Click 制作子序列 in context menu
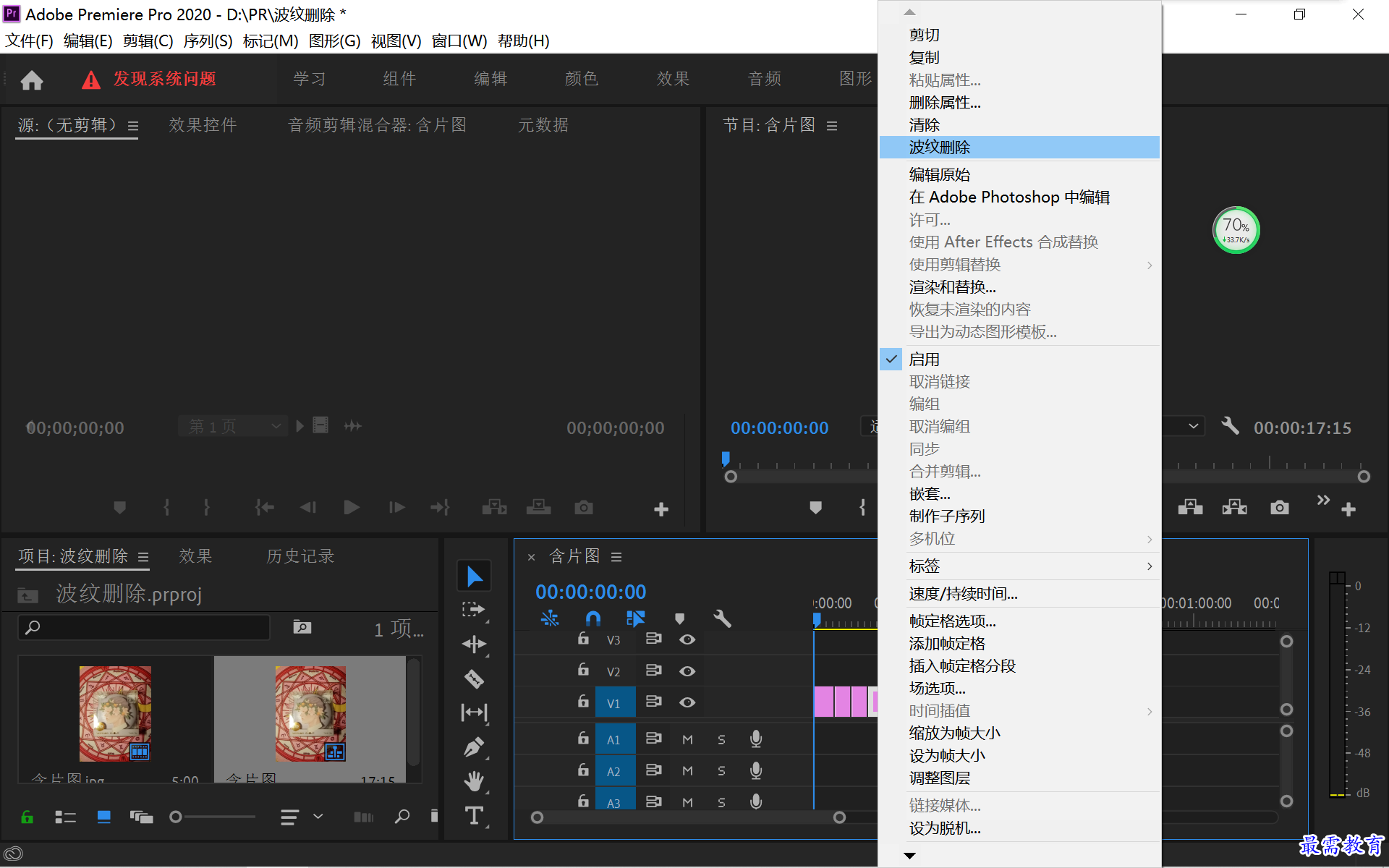The width and height of the screenshot is (1389, 868). click(1019, 516)
